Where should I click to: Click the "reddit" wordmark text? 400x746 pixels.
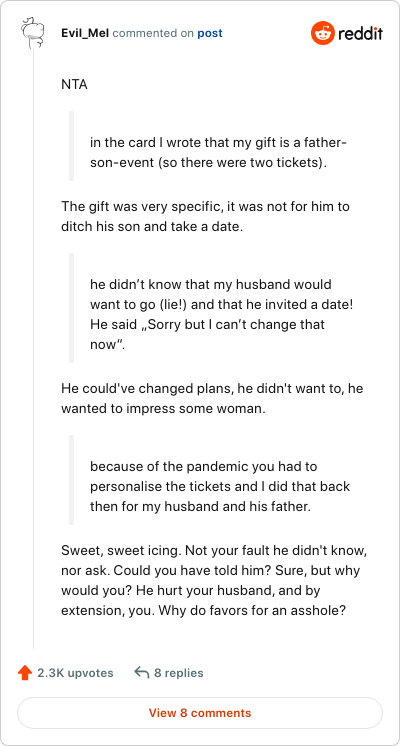tap(360, 33)
